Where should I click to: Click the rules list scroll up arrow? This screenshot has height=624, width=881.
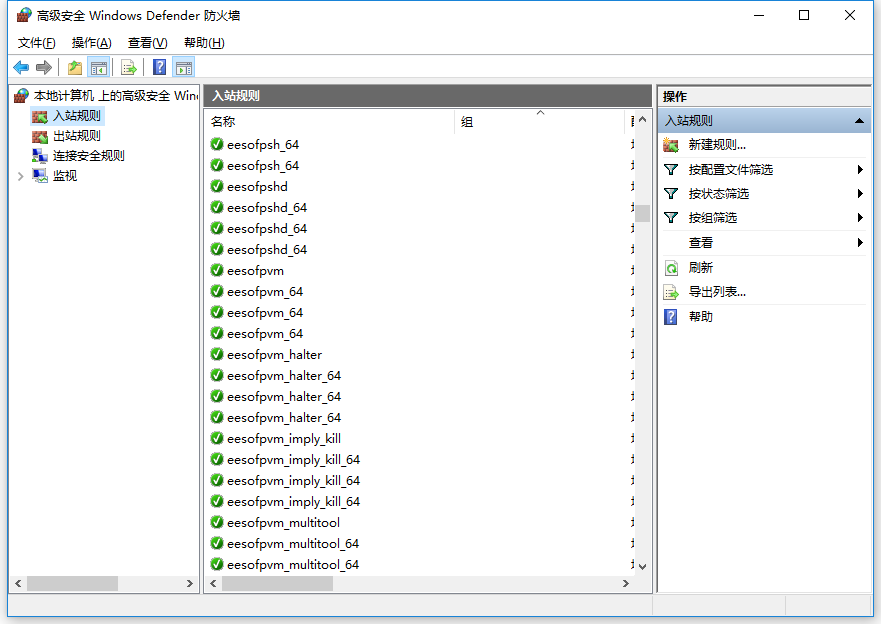click(x=642, y=120)
